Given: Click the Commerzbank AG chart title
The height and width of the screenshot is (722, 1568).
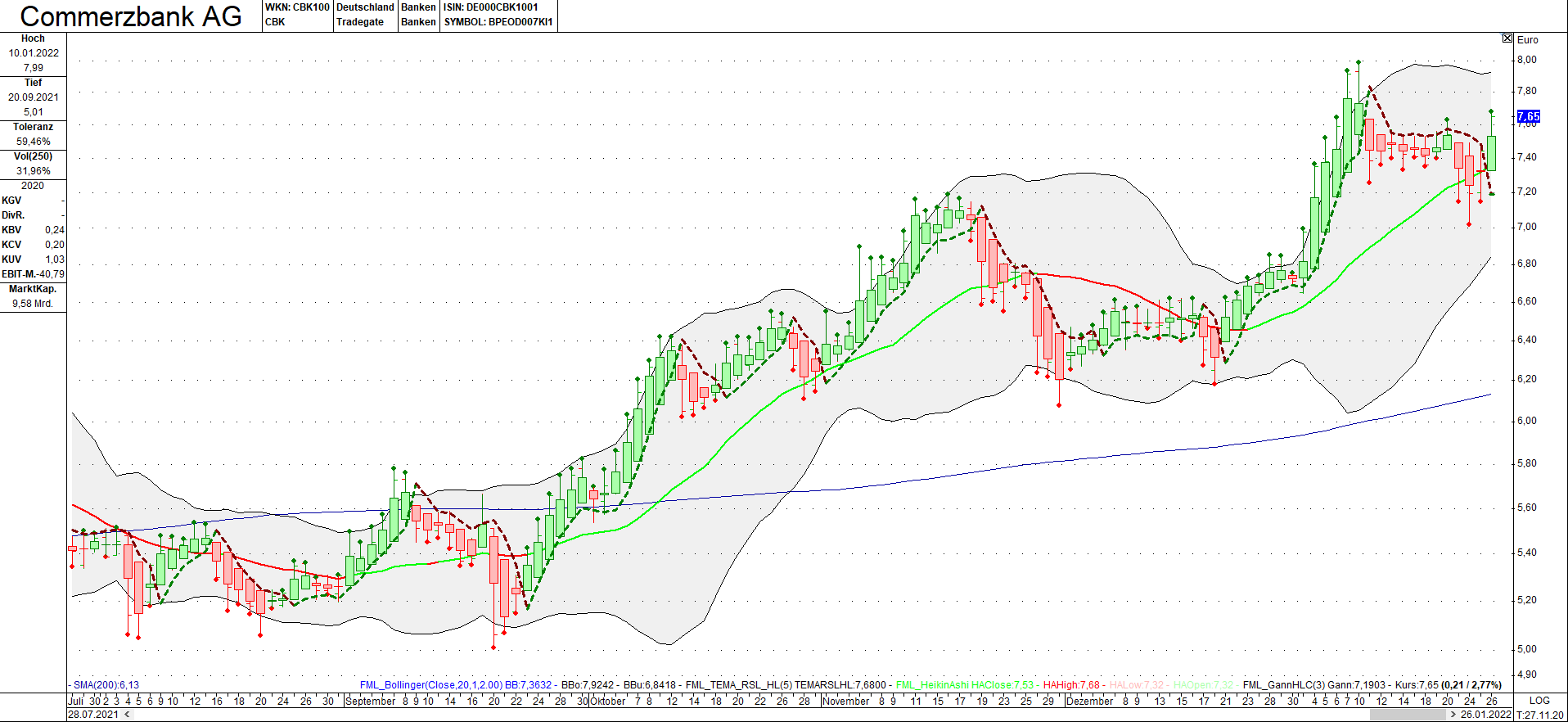Looking at the screenshot, I should click(131, 16).
